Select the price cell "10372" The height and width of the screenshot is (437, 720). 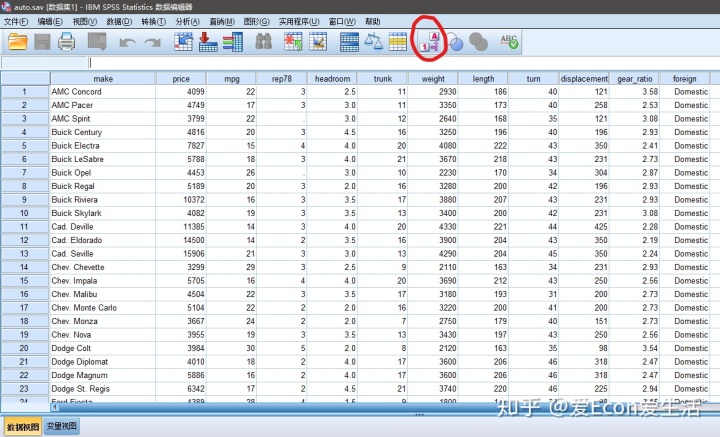point(181,200)
